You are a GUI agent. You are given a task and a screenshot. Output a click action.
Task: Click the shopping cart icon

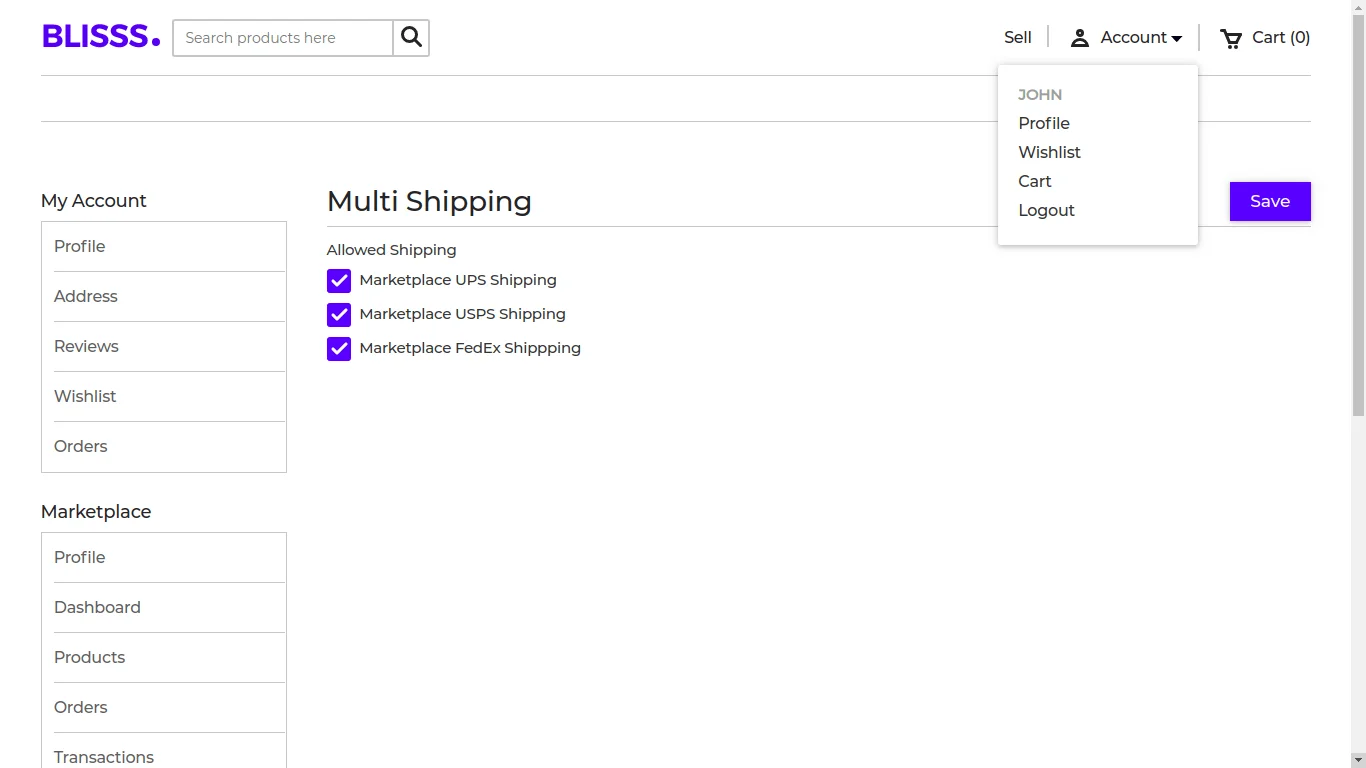coord(1231,38)
